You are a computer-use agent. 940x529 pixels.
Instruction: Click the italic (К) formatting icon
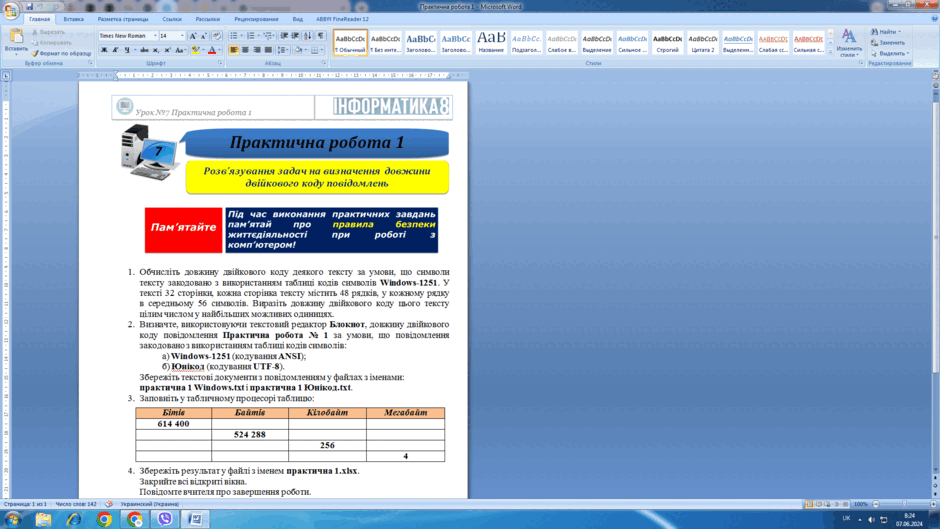(x=115, y=50)
